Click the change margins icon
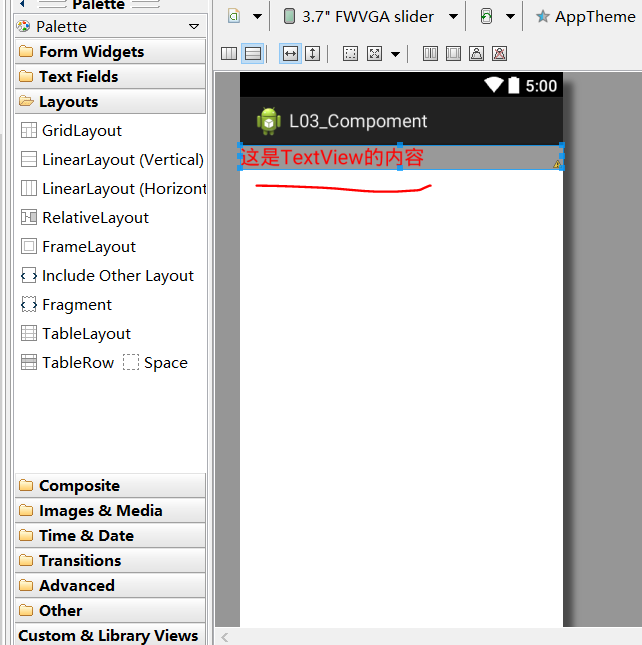 350,53
